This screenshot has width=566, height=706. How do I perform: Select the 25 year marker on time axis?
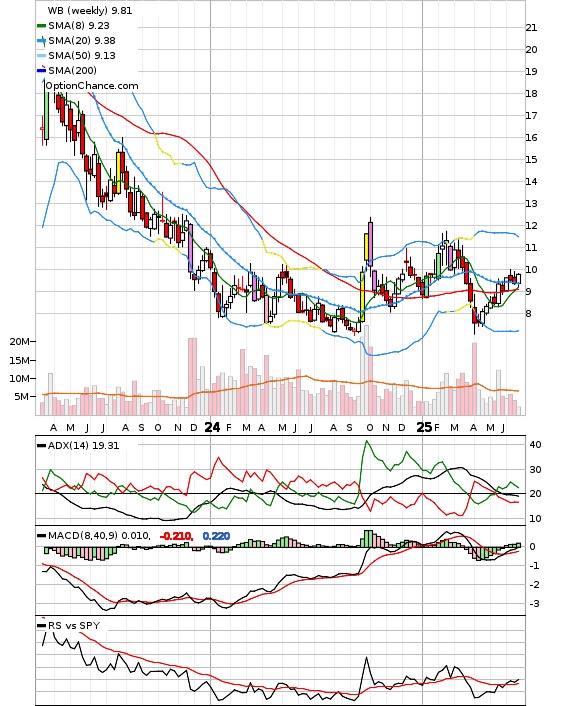(x=424, y=427)
